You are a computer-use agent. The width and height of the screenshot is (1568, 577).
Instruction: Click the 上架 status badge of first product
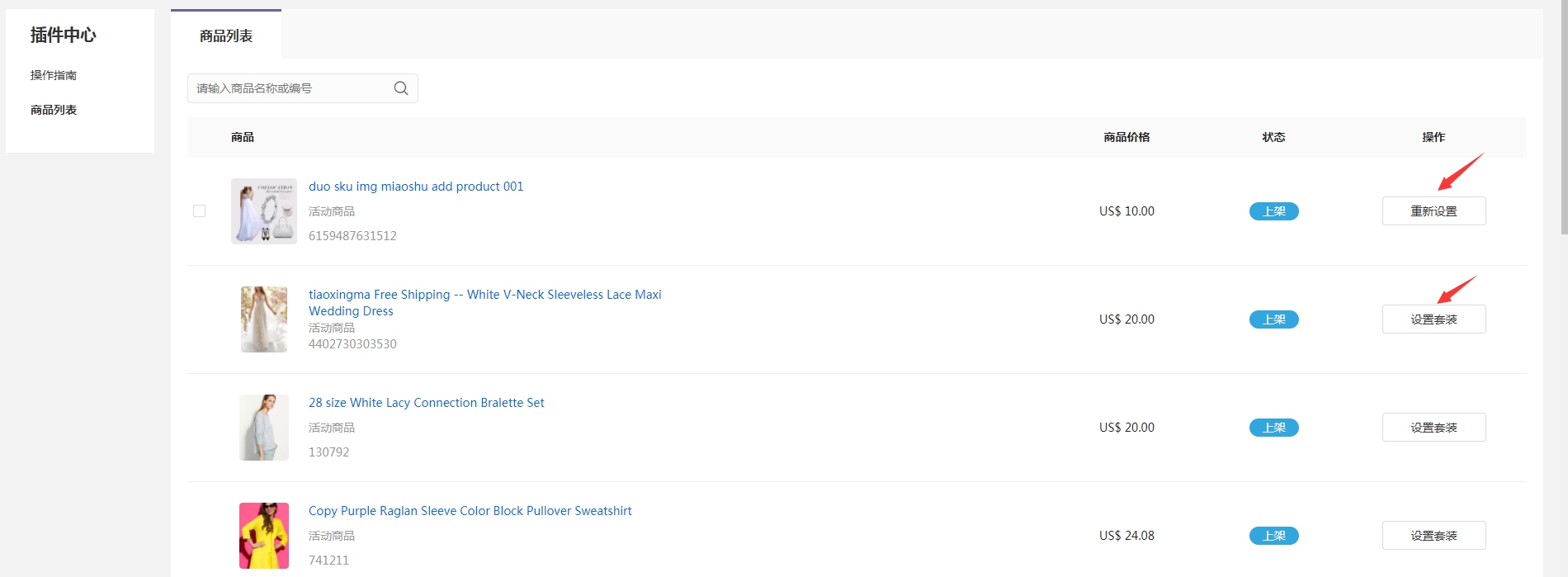coord(1273,211)
